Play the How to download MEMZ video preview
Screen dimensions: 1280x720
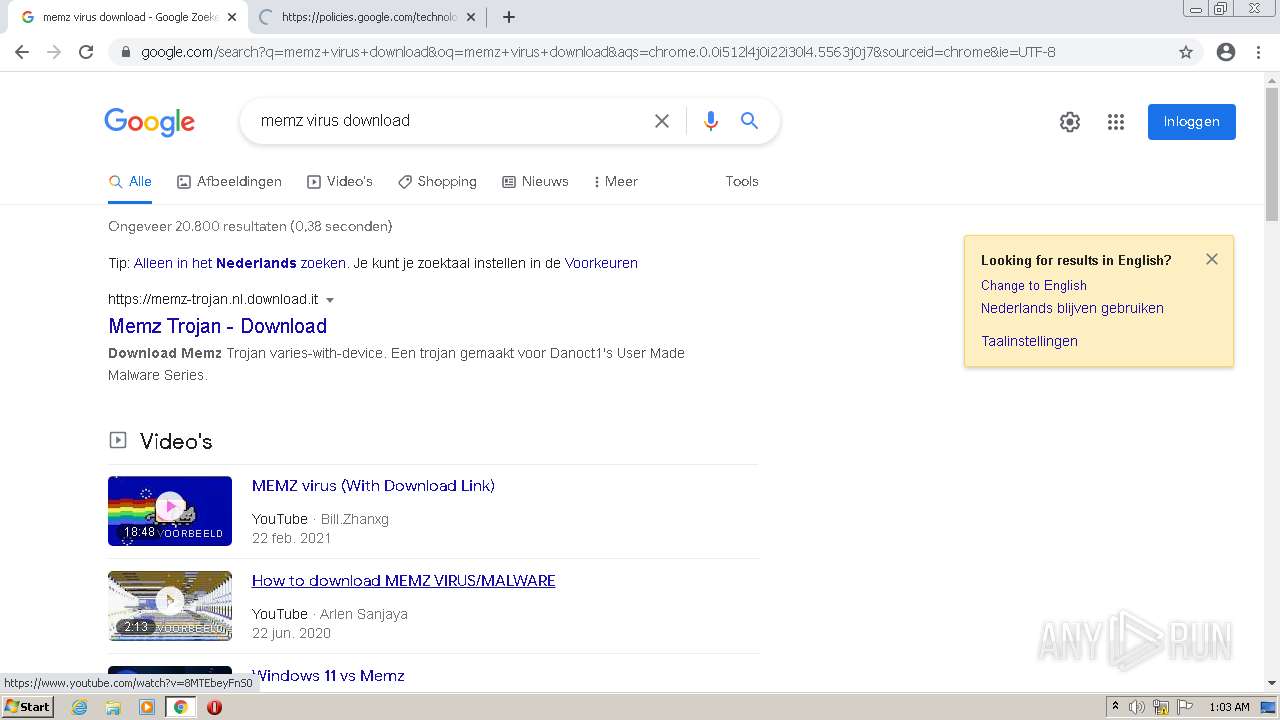pyautogui.click(x=170, y=606)
